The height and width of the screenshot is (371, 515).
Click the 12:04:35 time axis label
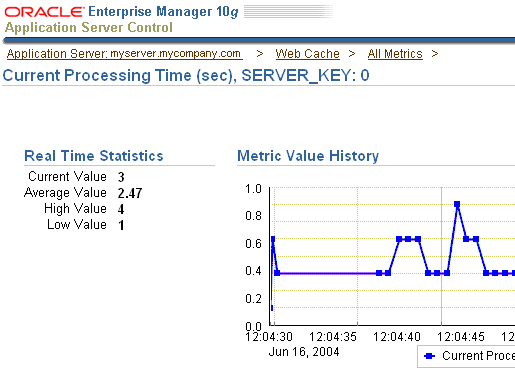pos(333,337)
